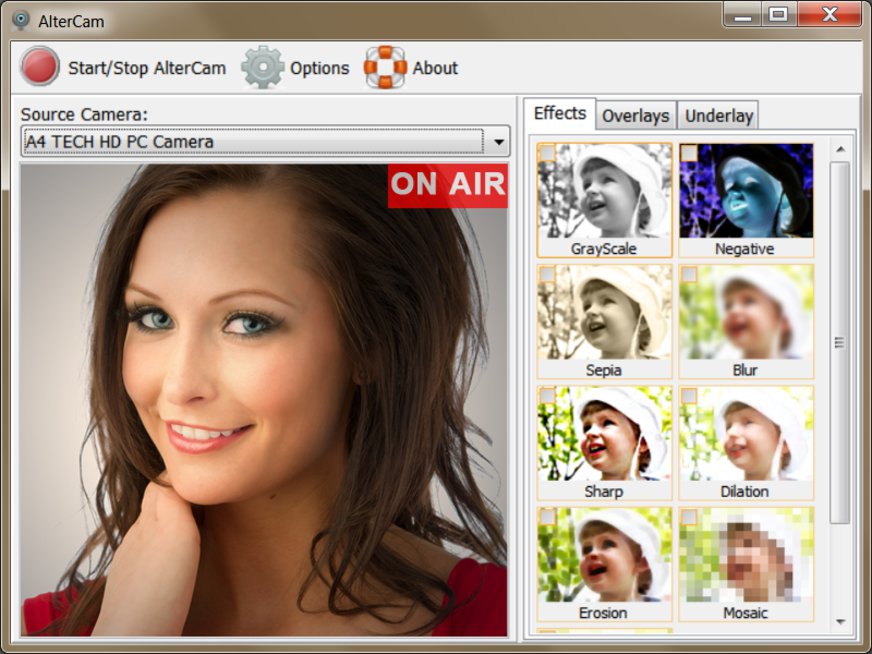
Task: Select the Negative effect thumbnail
Action: coord(746,192)
